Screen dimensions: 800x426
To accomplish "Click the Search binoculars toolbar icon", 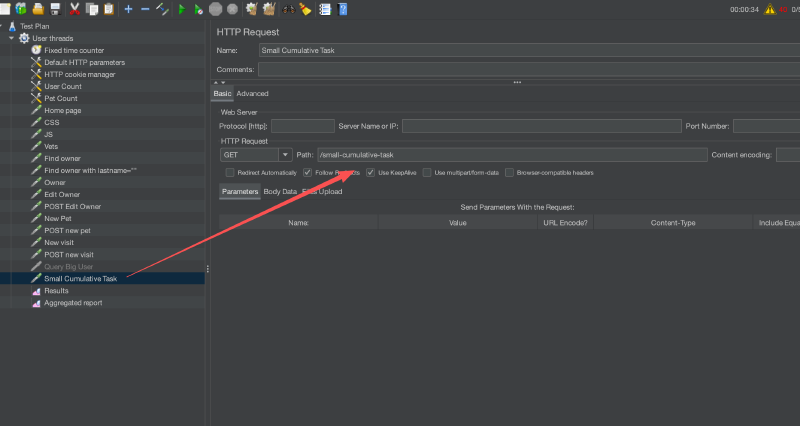I will 289,9.
